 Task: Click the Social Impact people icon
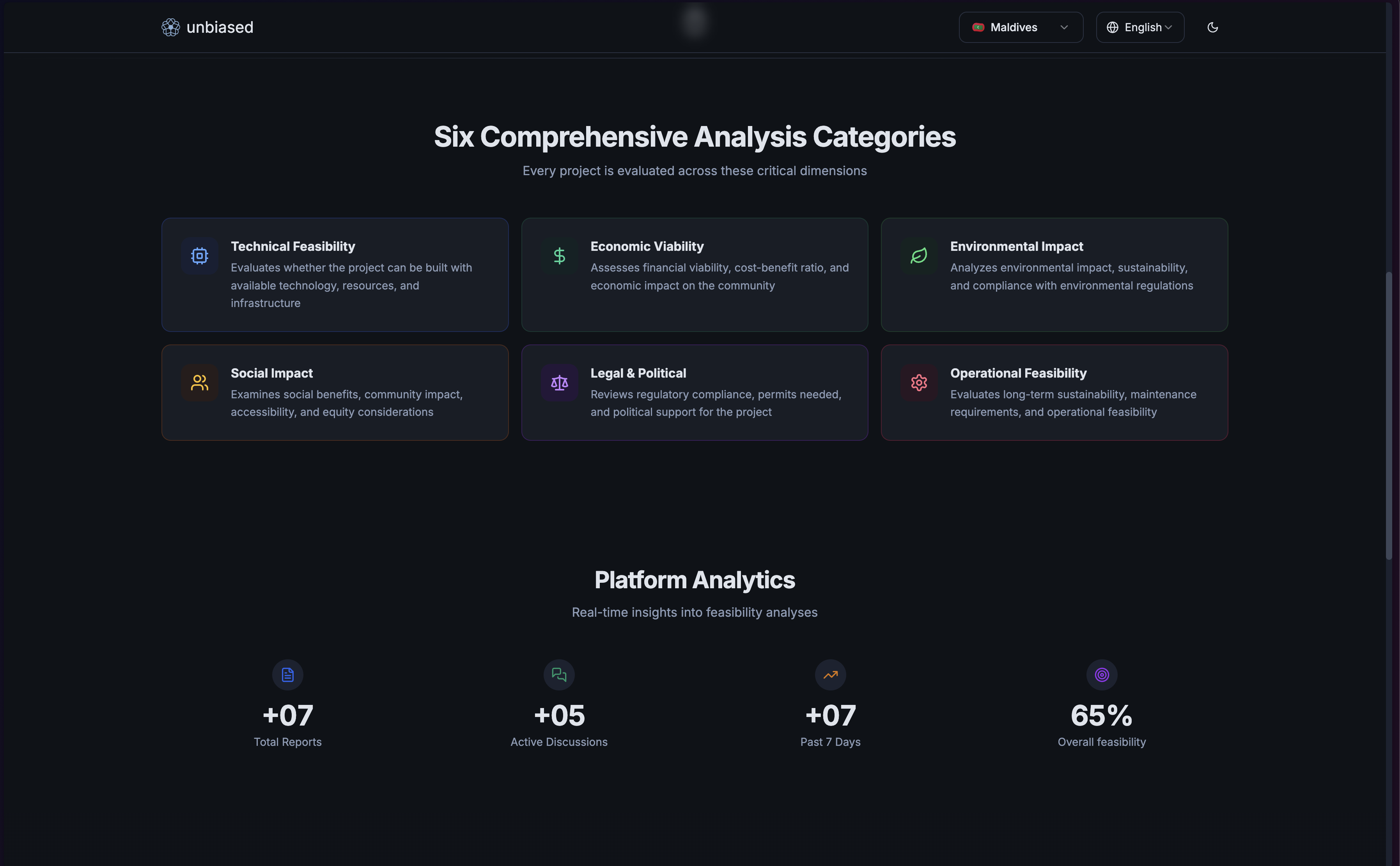[x=199, y=383]
